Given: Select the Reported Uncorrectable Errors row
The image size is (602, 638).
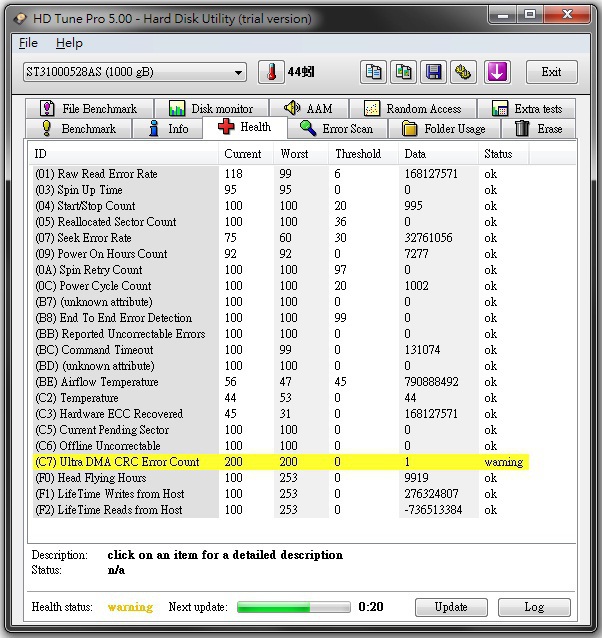Looking at the screenshot, I should 281,334.
